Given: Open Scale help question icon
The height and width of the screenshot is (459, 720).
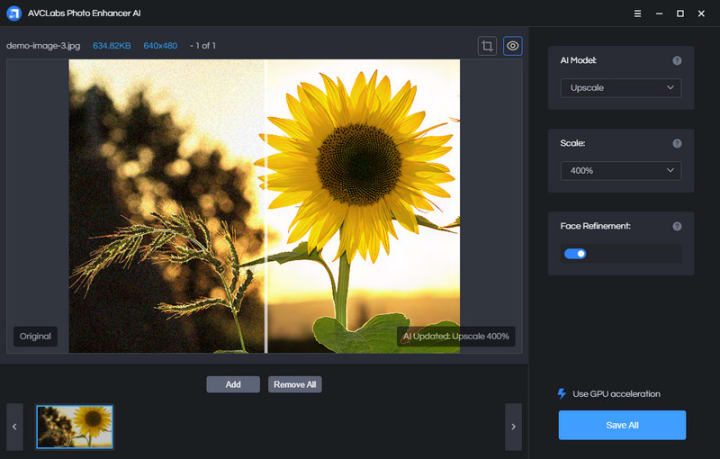Looking at the screenshot, I should click(677, 144).
